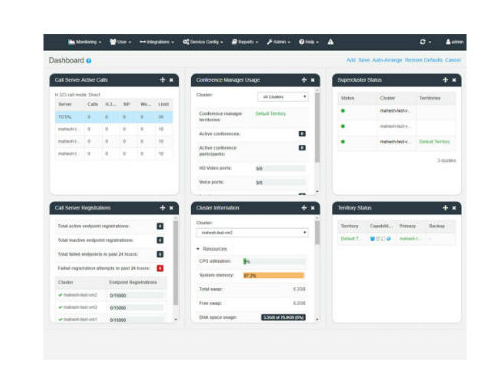Open the Monitoring menu
This screenshot has width=501, height=376.
pos(85,42)
